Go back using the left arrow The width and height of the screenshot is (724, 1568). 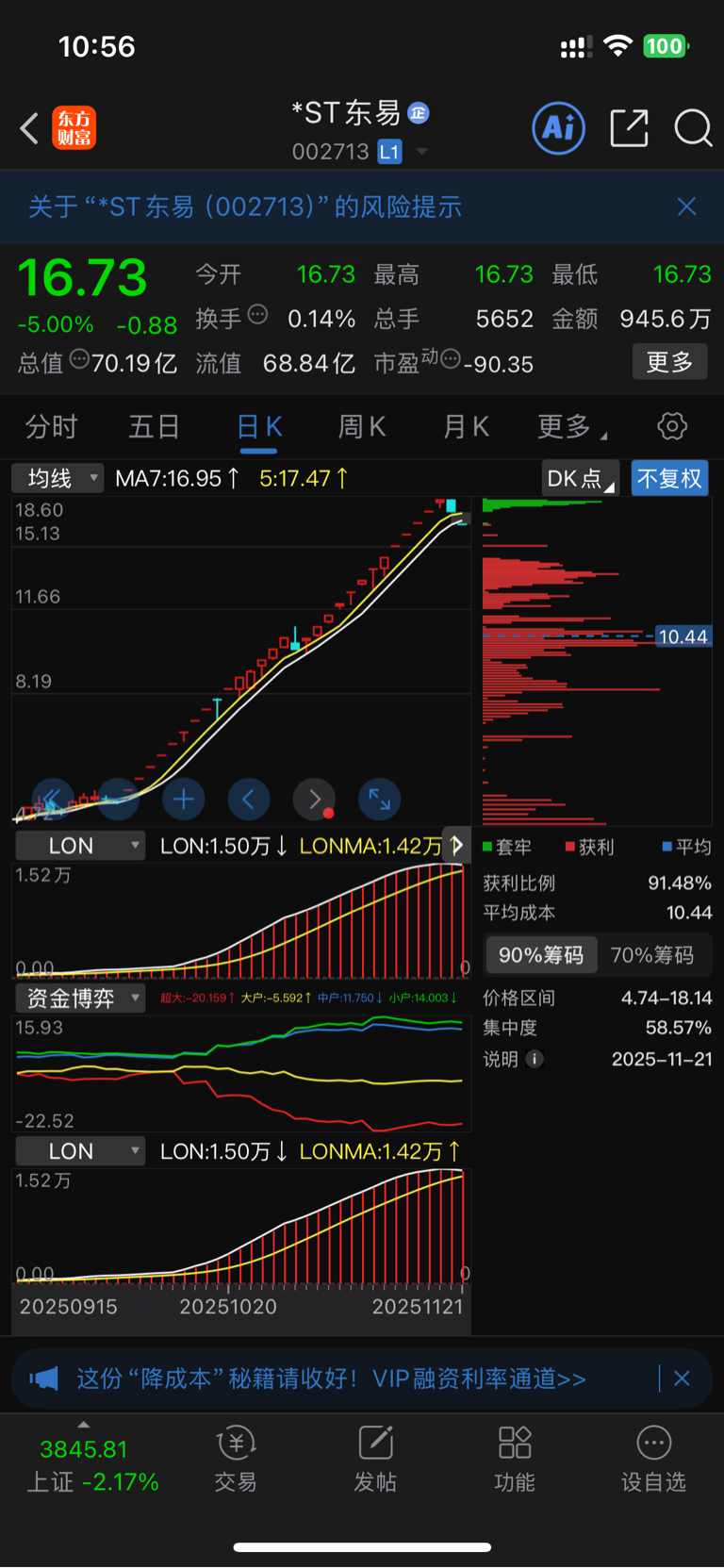pos(29,127)
